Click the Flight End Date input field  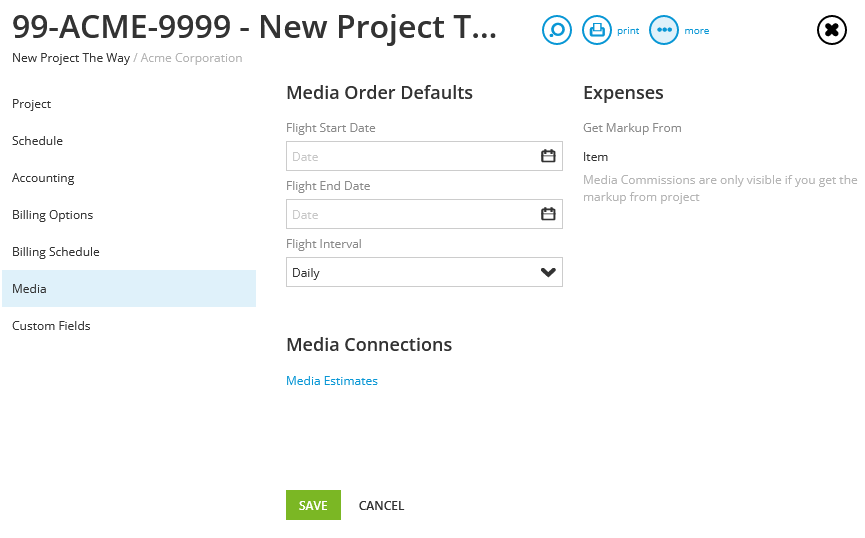(424, 214)
